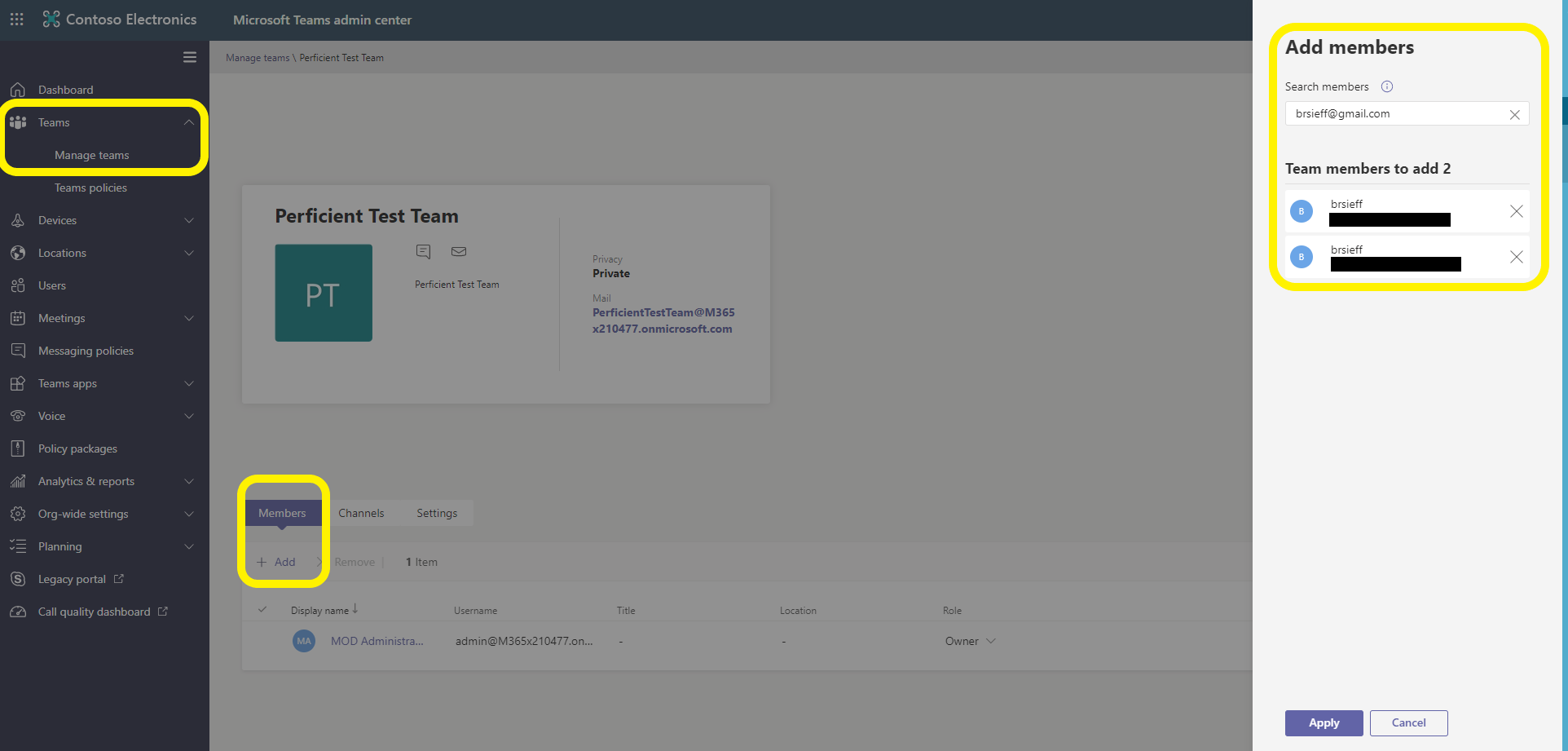Switch to the Members tab
Viewport: 1568px width, 751px height.
[282, 513]
